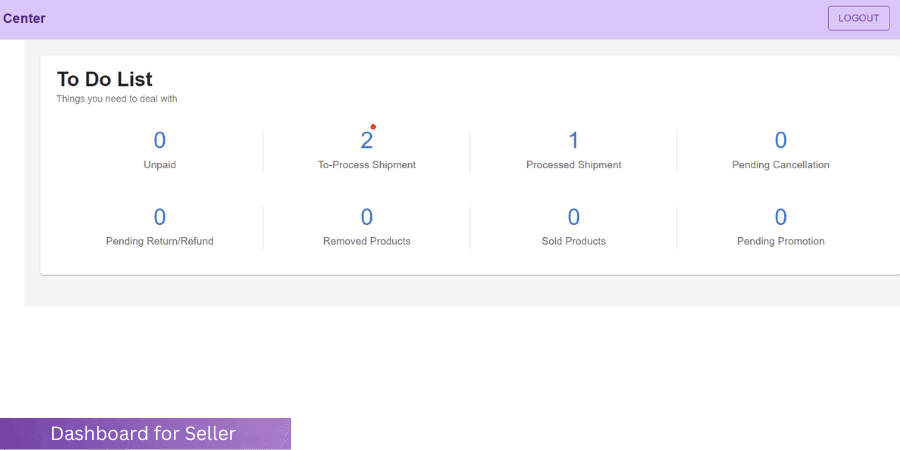The height and width of the screenshot is (450, 900).
Task: Click the Center title in header
Action: (24, 18)
